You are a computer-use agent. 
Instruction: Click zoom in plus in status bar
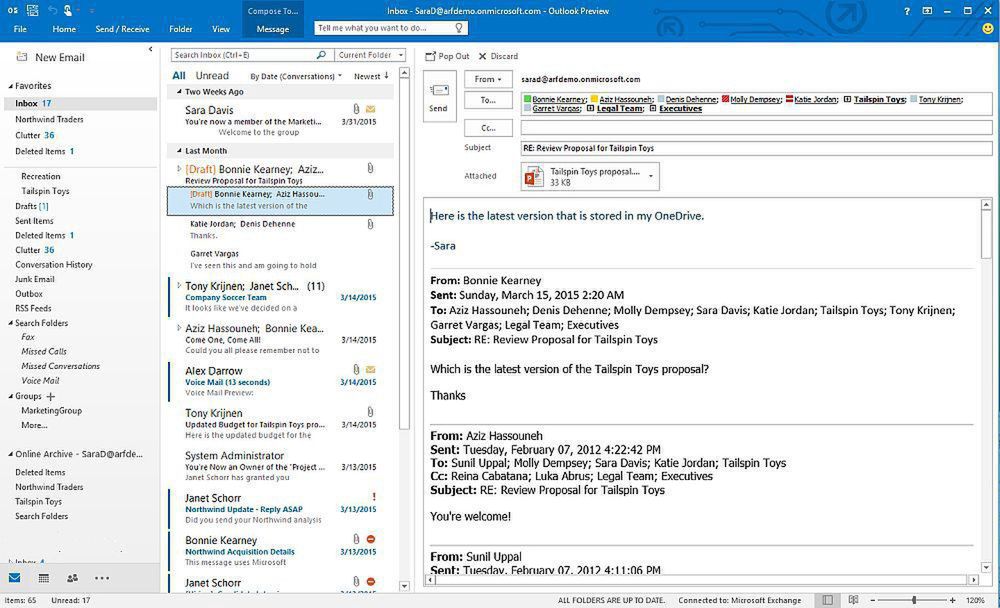[952, 600]
